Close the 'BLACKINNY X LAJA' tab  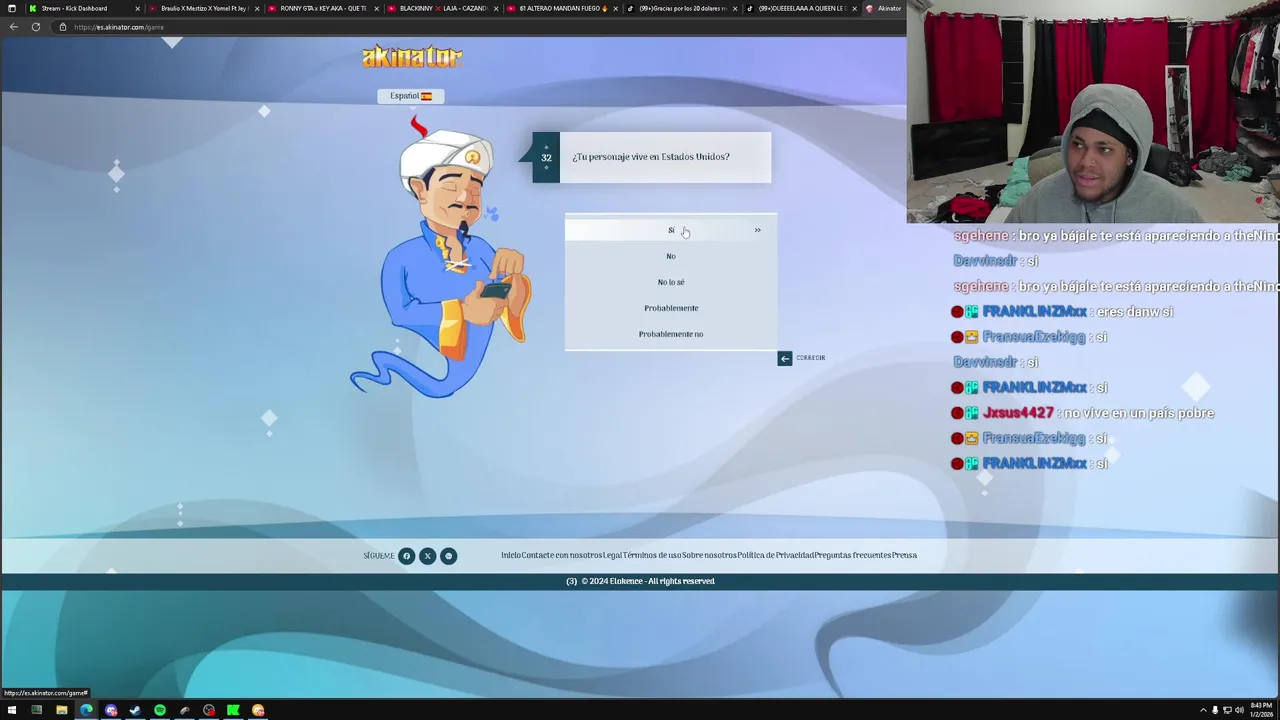pos(495,8)
